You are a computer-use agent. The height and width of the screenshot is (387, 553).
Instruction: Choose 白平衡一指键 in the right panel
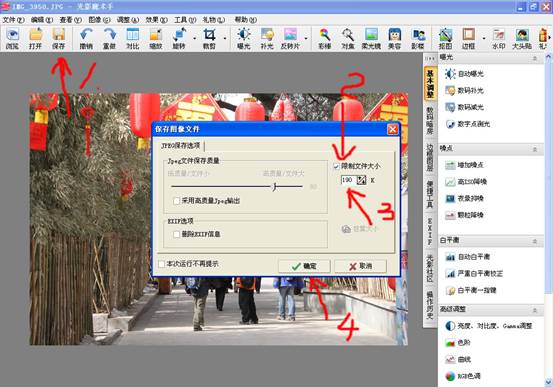click(471, 290)
